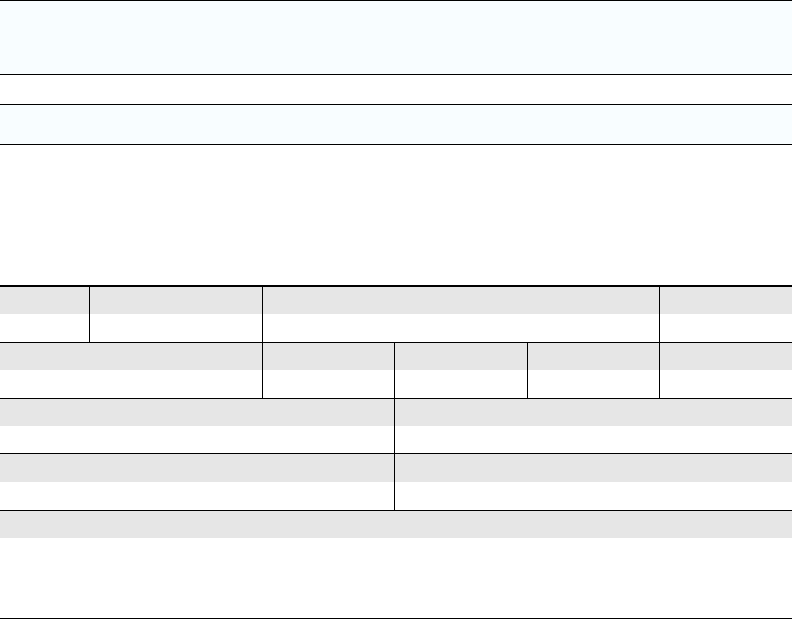This screenshot has width=792, height=619.
Task: Select the widest cell in the first row
Action: [x=461, y=314]
